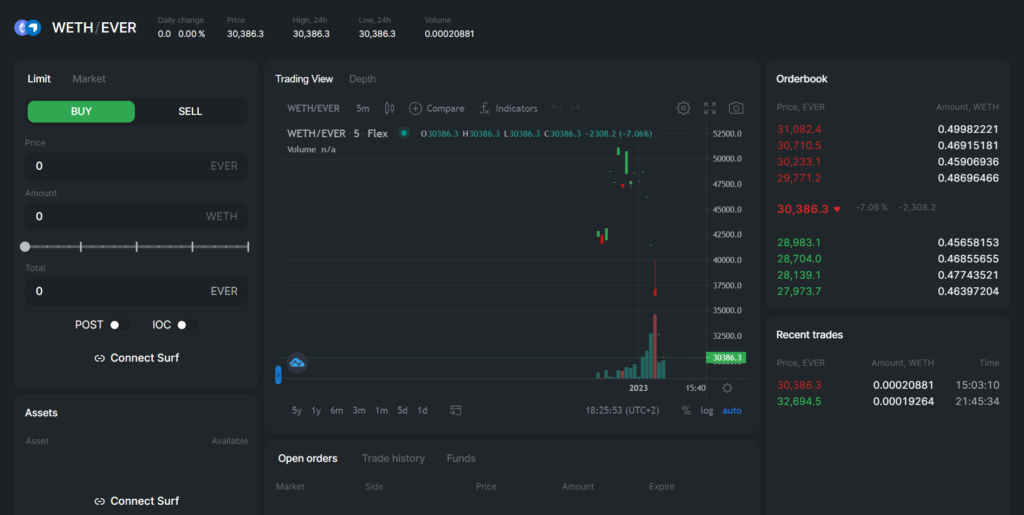Open the chart candlestick style icon
This screenshot has width=1024, height=515.
pyautogui.click(x=389, y=108)
